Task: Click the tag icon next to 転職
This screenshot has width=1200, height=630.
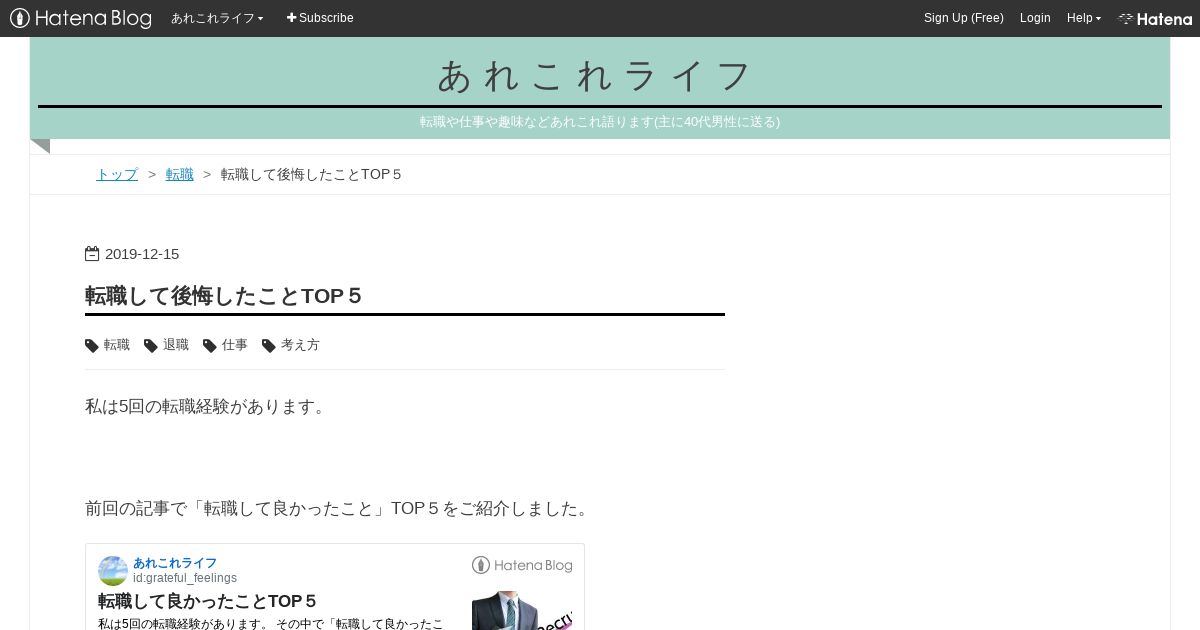Action: pyautogui.click(x=92, y=346)
